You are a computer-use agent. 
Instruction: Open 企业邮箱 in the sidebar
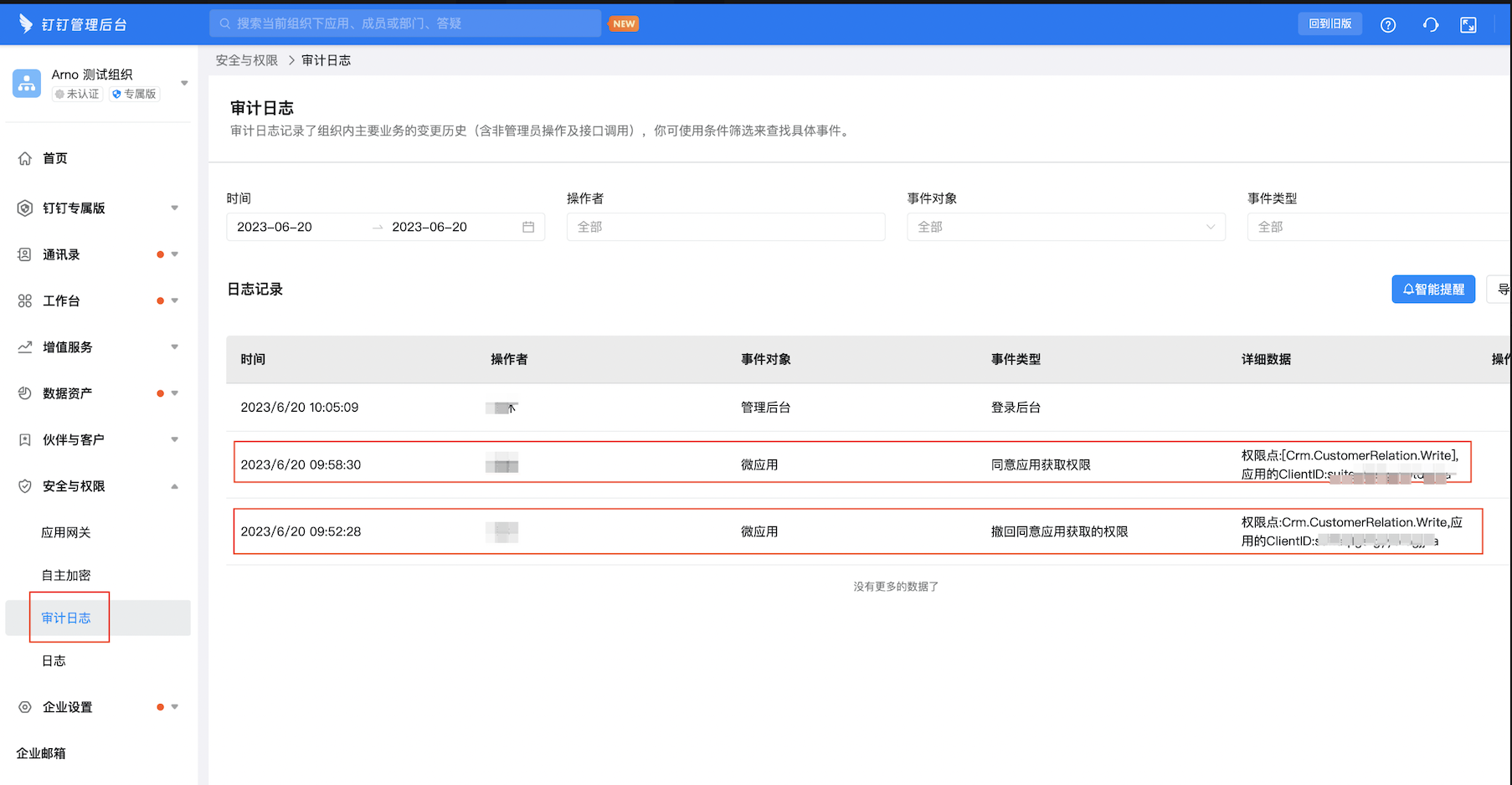click(41, 753)
